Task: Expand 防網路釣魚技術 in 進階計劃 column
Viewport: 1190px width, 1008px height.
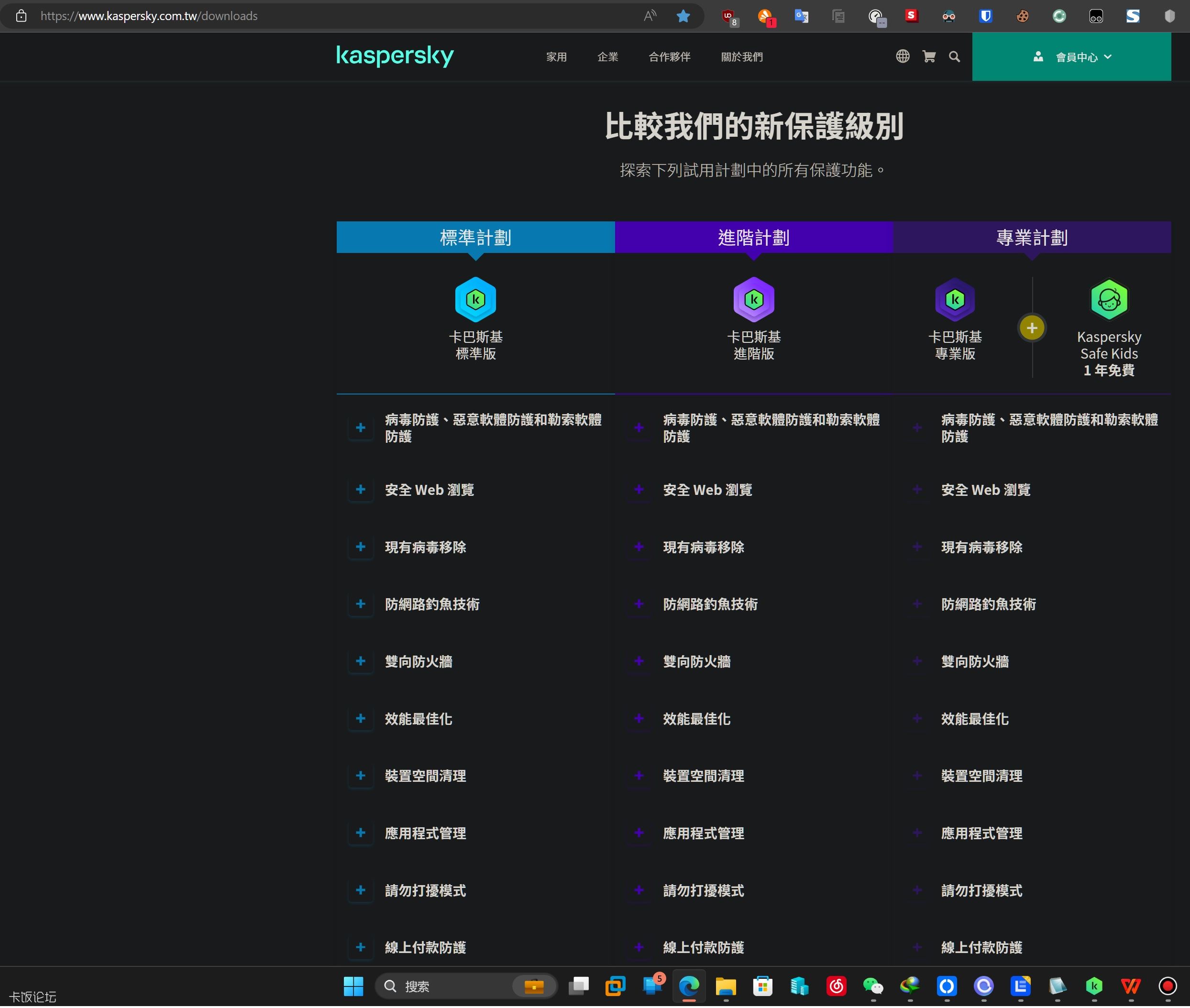Action: [639, 604]
